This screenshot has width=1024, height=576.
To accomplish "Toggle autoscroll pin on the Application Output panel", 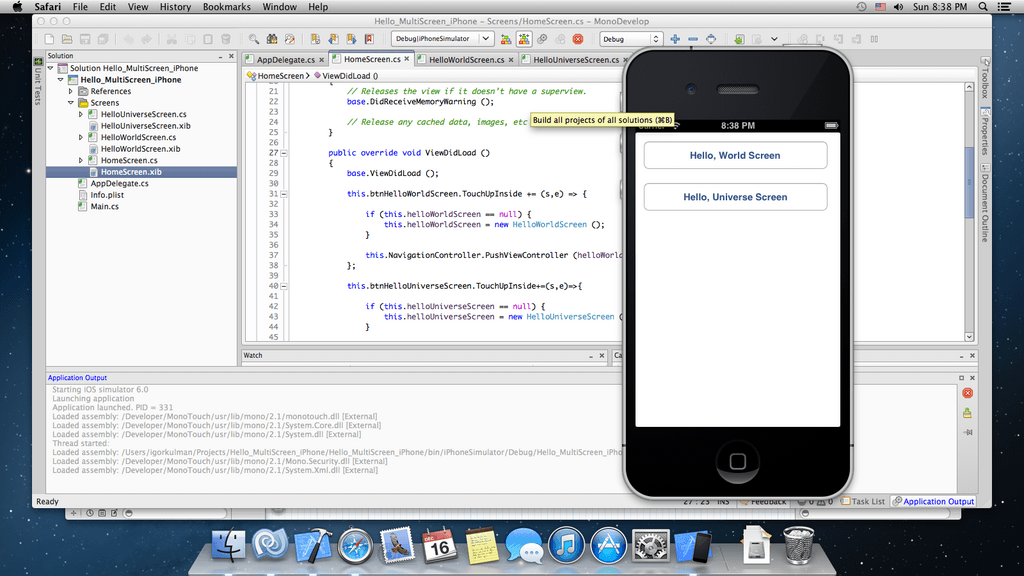I will click(x=967, y=431).
